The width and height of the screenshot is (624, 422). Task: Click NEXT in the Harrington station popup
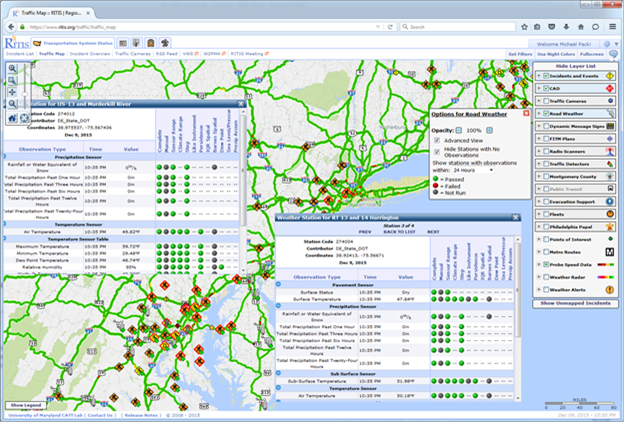tap(433, 232)
